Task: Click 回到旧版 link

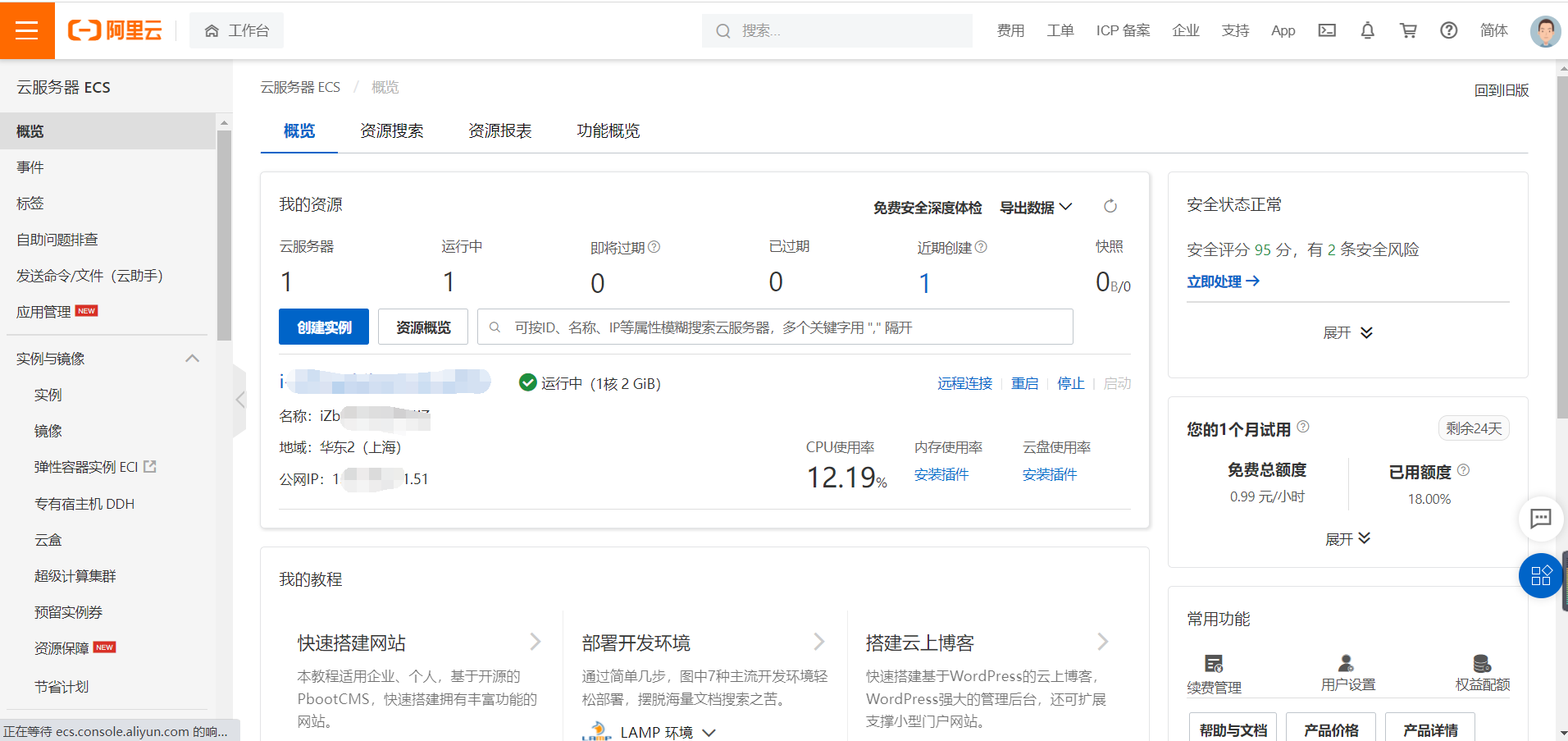Action: 1502,90
